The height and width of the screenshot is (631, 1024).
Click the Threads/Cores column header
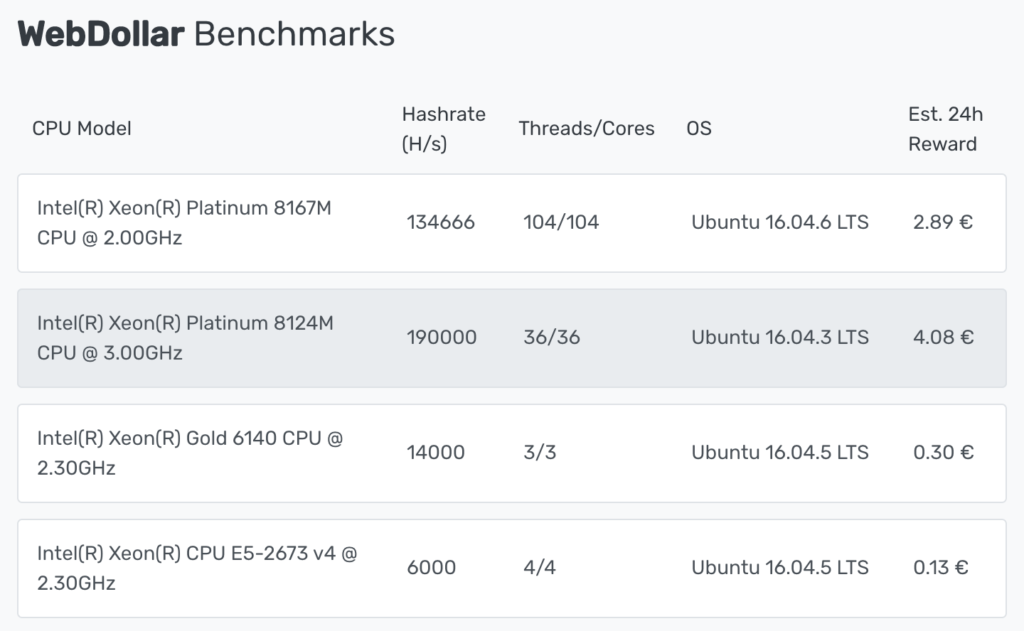(586, 129)
